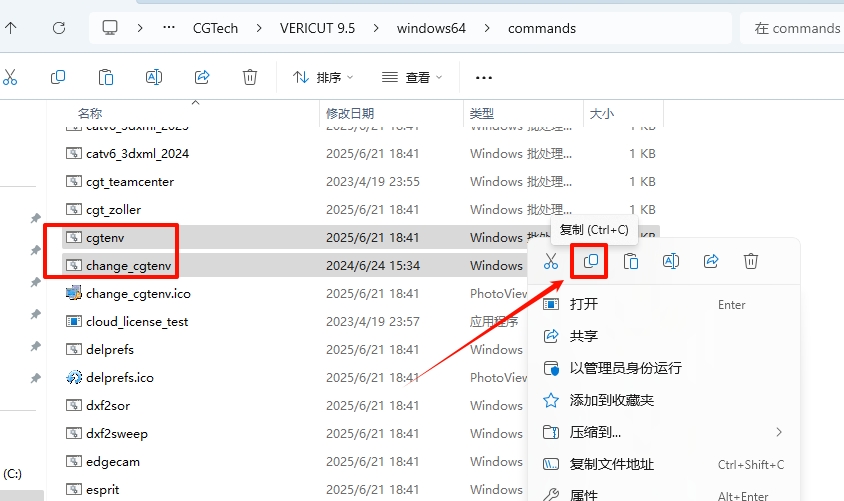Click the dxf2sor batch file icon
The image size is (844, 501).
coord(74,405)
